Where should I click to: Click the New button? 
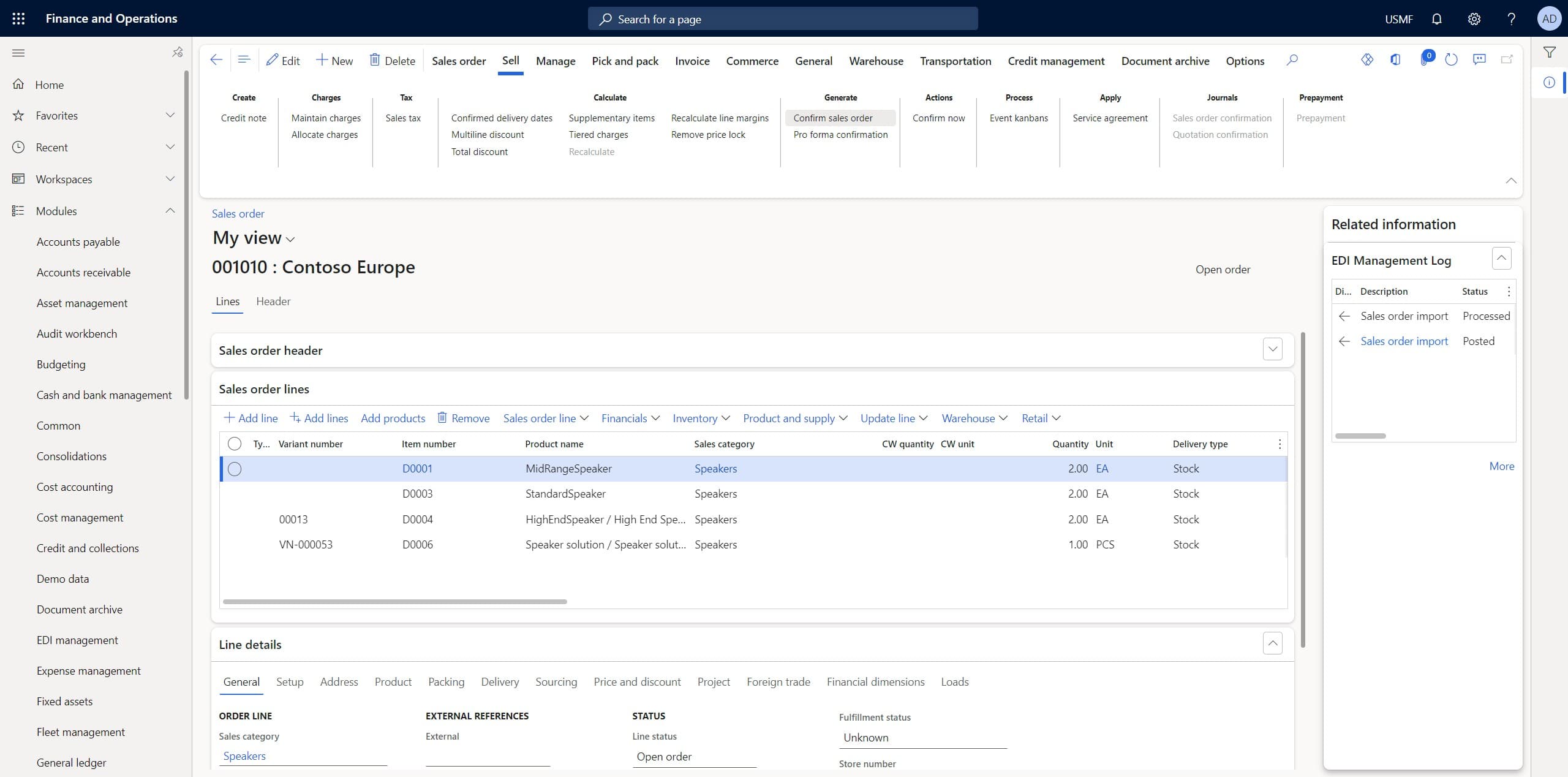(334, 60)
